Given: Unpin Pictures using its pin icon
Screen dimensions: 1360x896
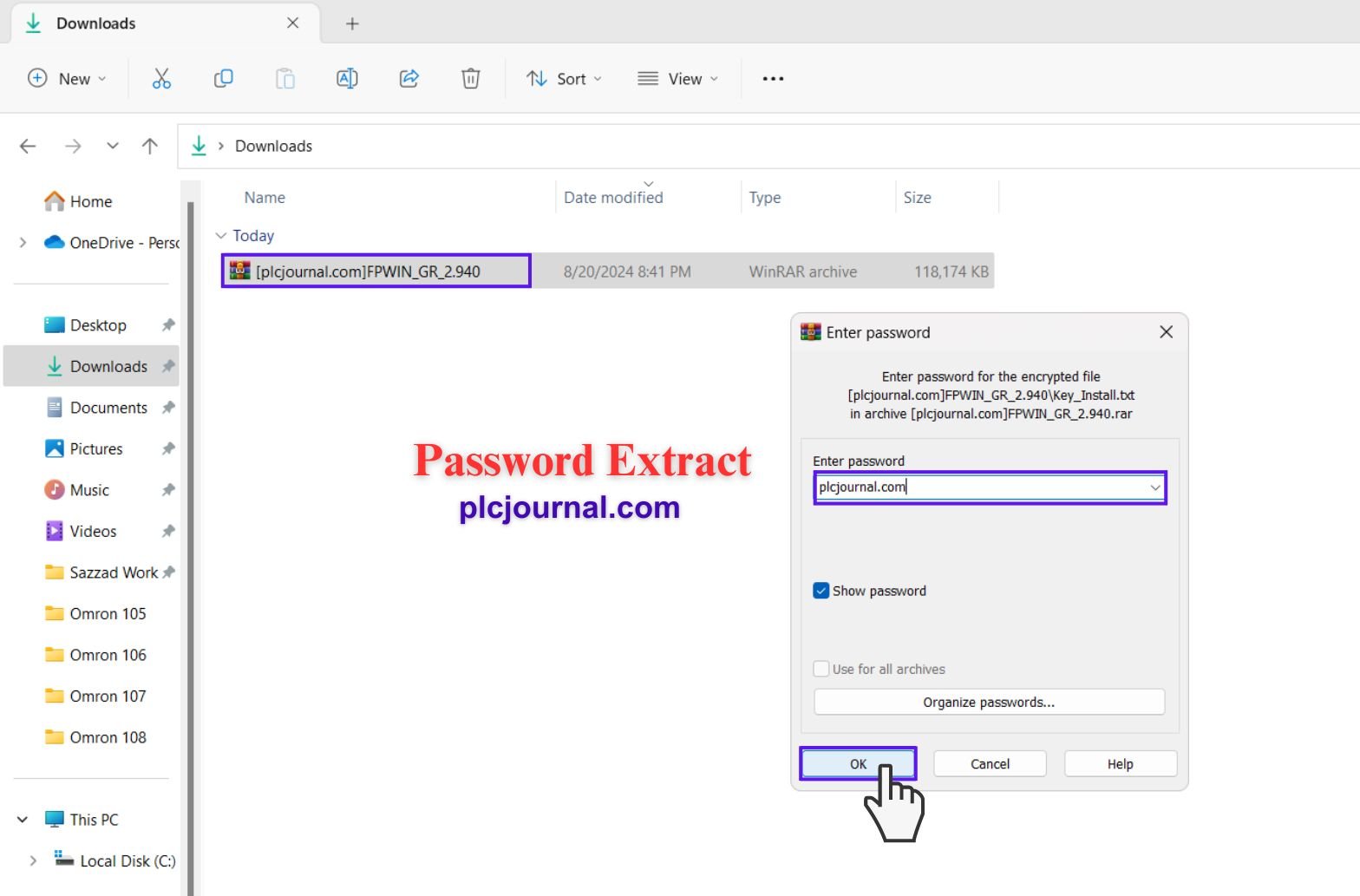Looking at the screenshot, I should tap(168, 448).
